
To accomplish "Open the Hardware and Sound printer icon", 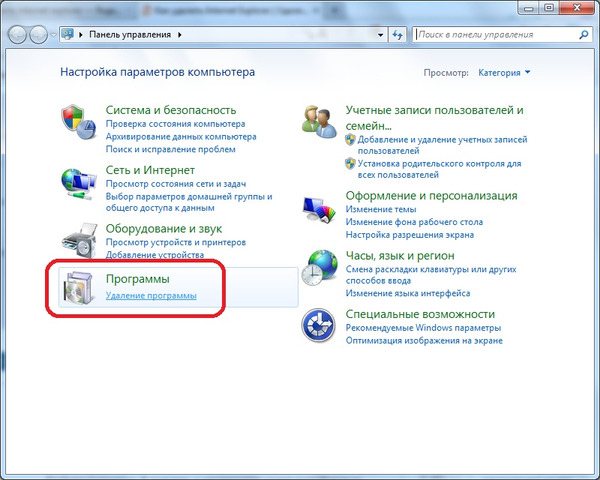I will point(79,240).
